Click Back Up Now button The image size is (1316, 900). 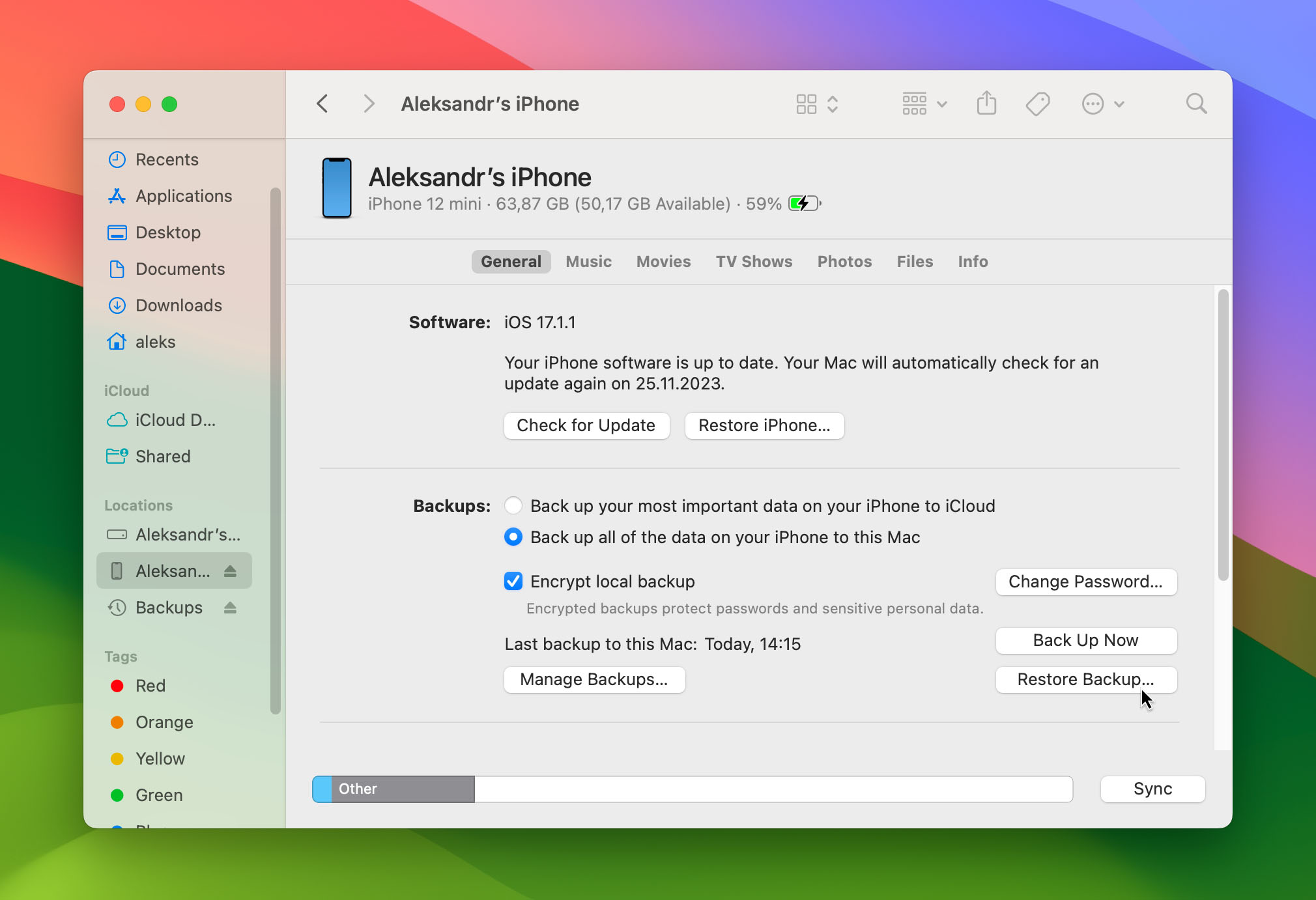click(x=1086, y=641)
